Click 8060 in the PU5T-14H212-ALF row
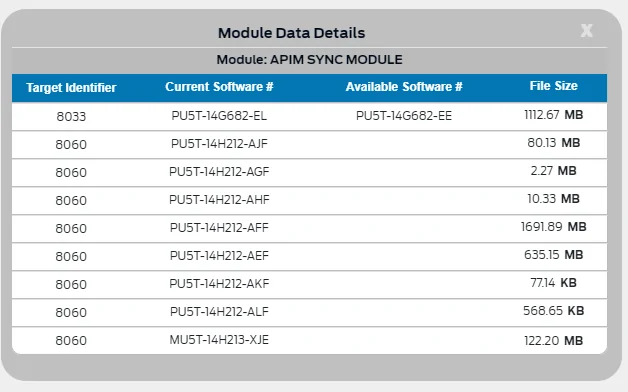 click(71, 313)
